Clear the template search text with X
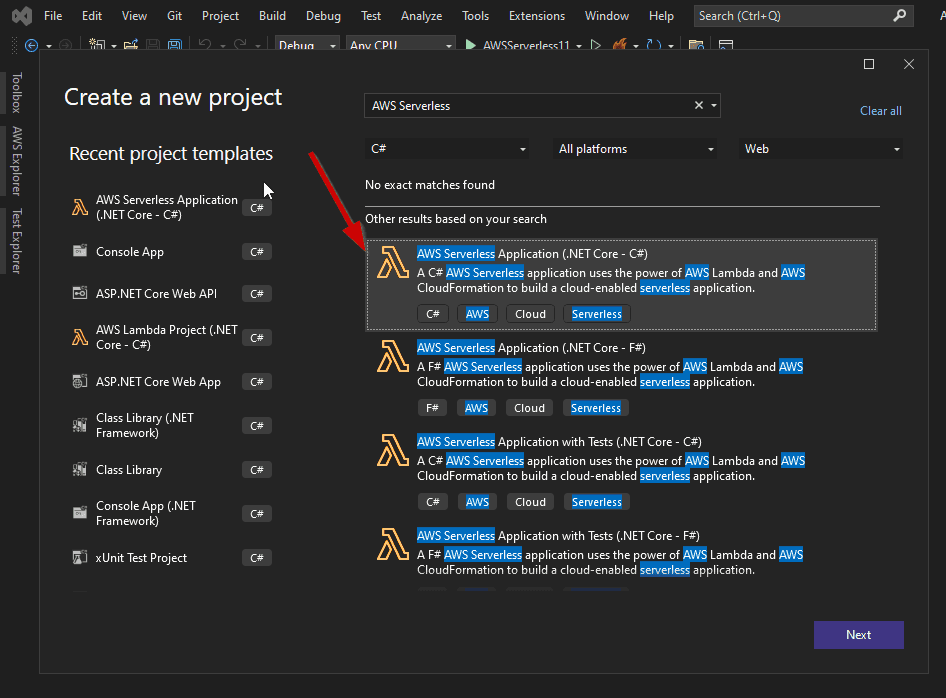The width and height of the screenshot is (946, 698). point(699,106)
